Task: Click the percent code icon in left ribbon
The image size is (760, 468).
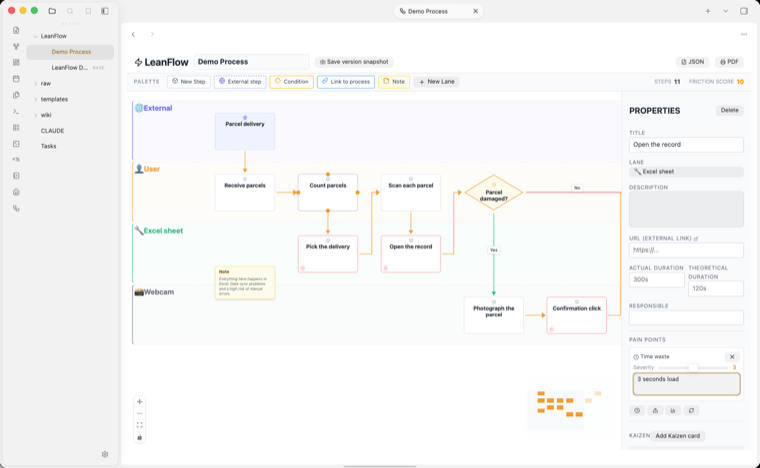Action: (x=16, y=159)
